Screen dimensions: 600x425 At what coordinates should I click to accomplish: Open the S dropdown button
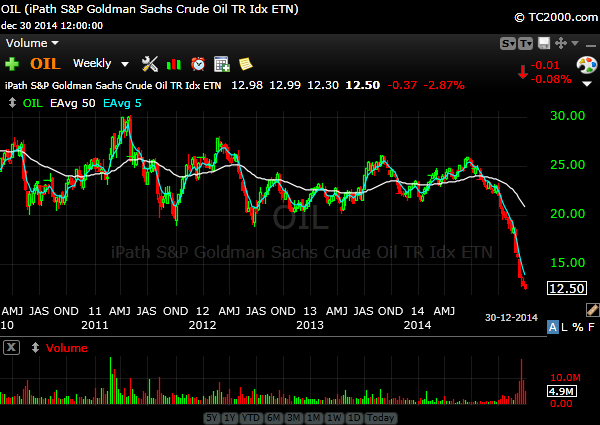click(508, 44)
